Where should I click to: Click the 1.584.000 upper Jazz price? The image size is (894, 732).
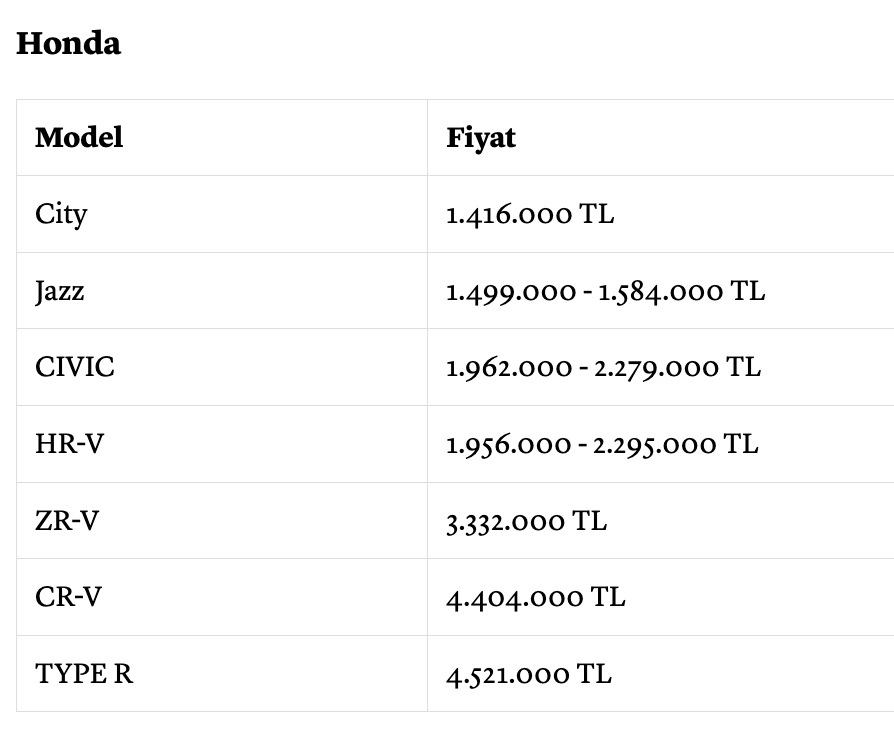coord(660,292)
